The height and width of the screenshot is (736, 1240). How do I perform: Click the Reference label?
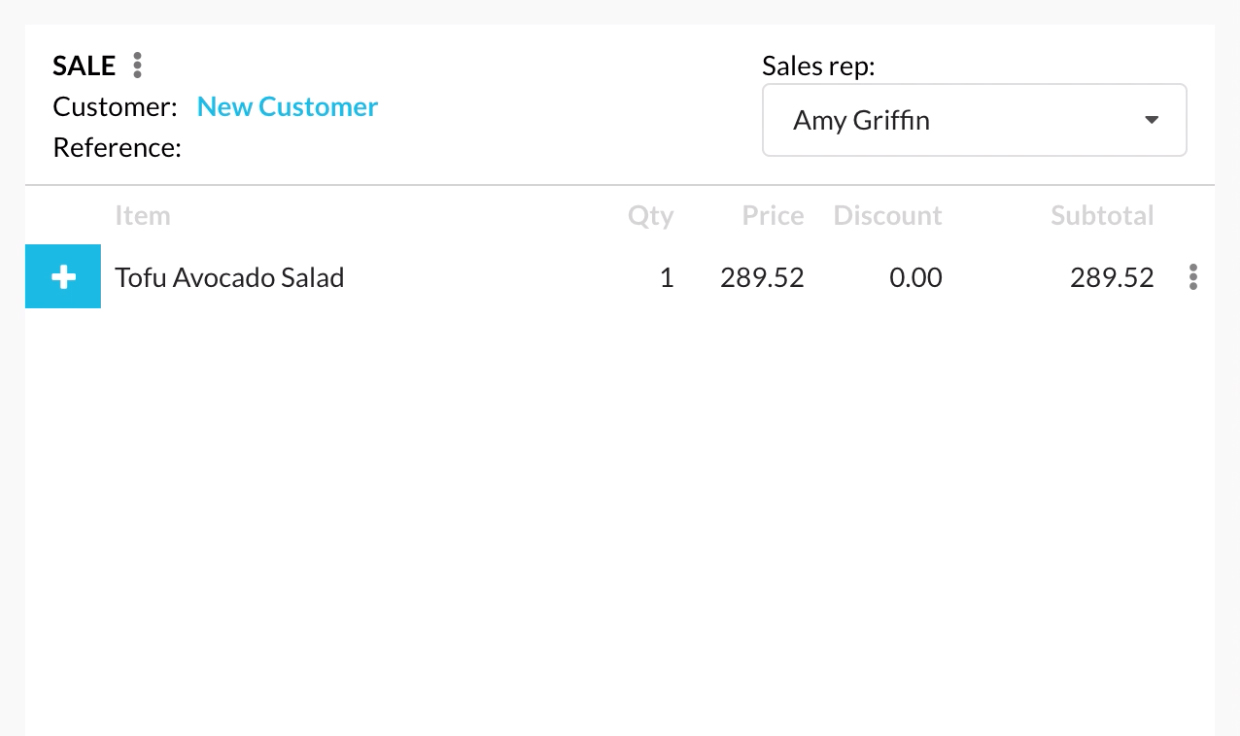[117, 148]
